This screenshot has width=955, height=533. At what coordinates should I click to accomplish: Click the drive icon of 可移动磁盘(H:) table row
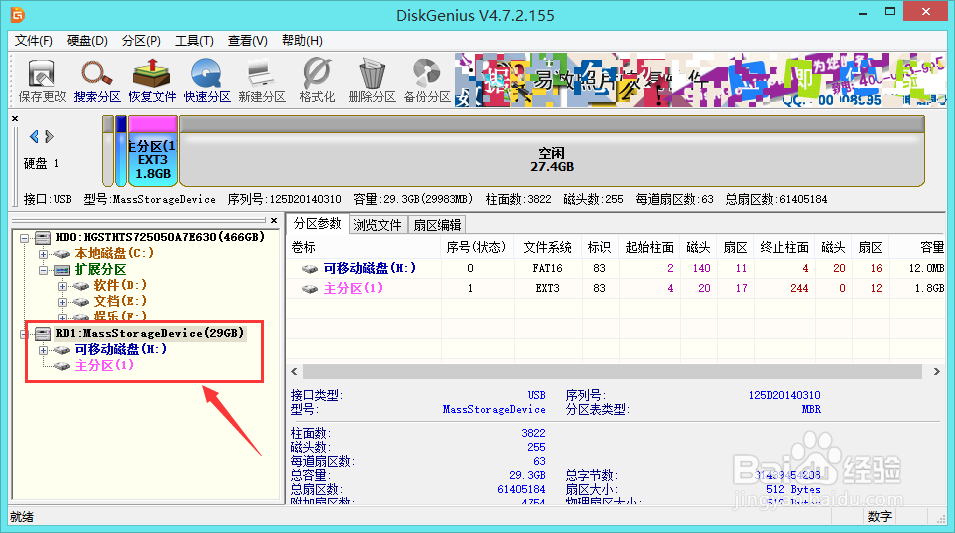pyautogui.click(x=310, y=269)
